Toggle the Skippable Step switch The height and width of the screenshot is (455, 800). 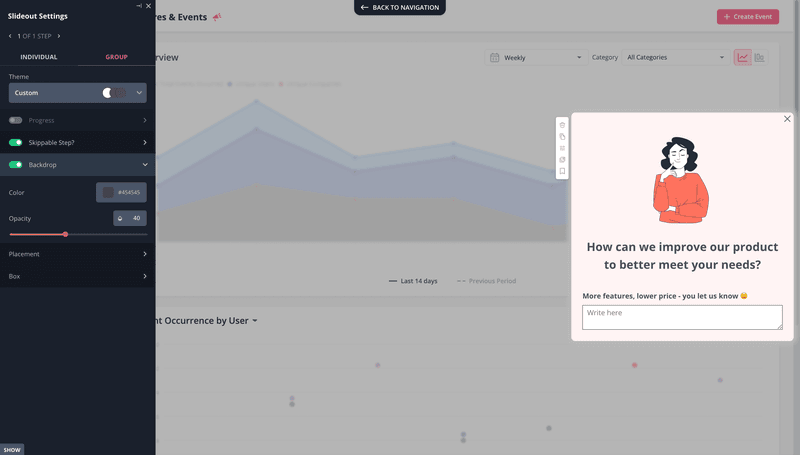[x=15, y=142]
